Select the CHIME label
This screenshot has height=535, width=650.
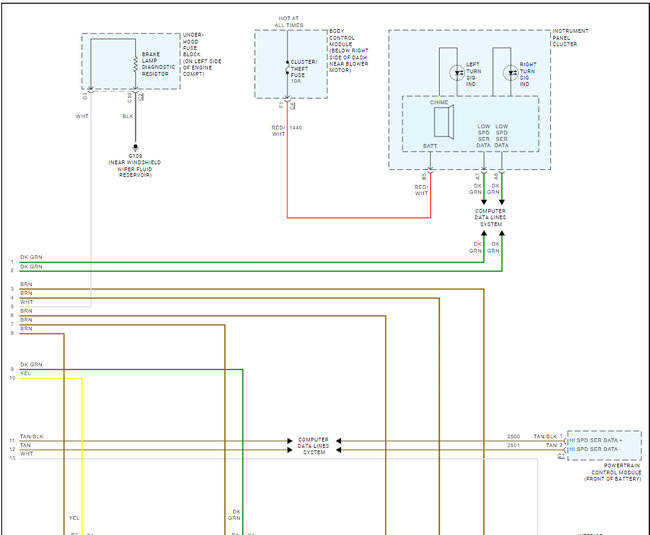click(439, 102)
